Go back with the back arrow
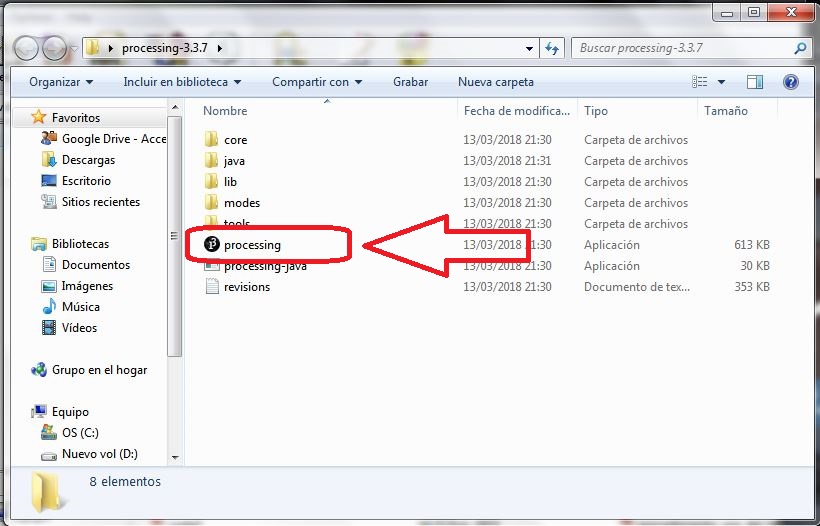The width and height of the screenshot is (820, 526). tap(26, 49)
